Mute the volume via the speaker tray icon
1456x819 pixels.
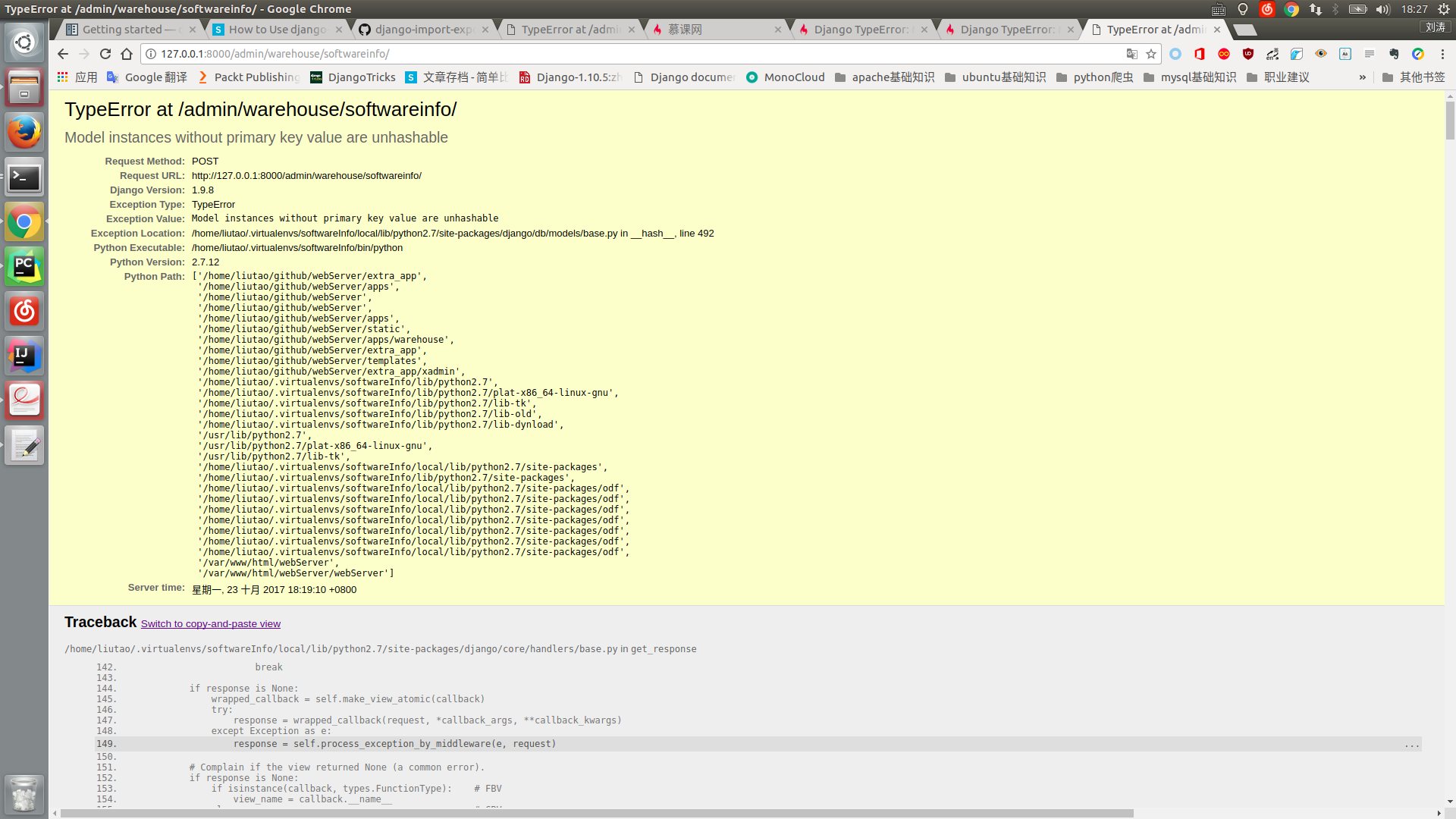[1384, 9]
